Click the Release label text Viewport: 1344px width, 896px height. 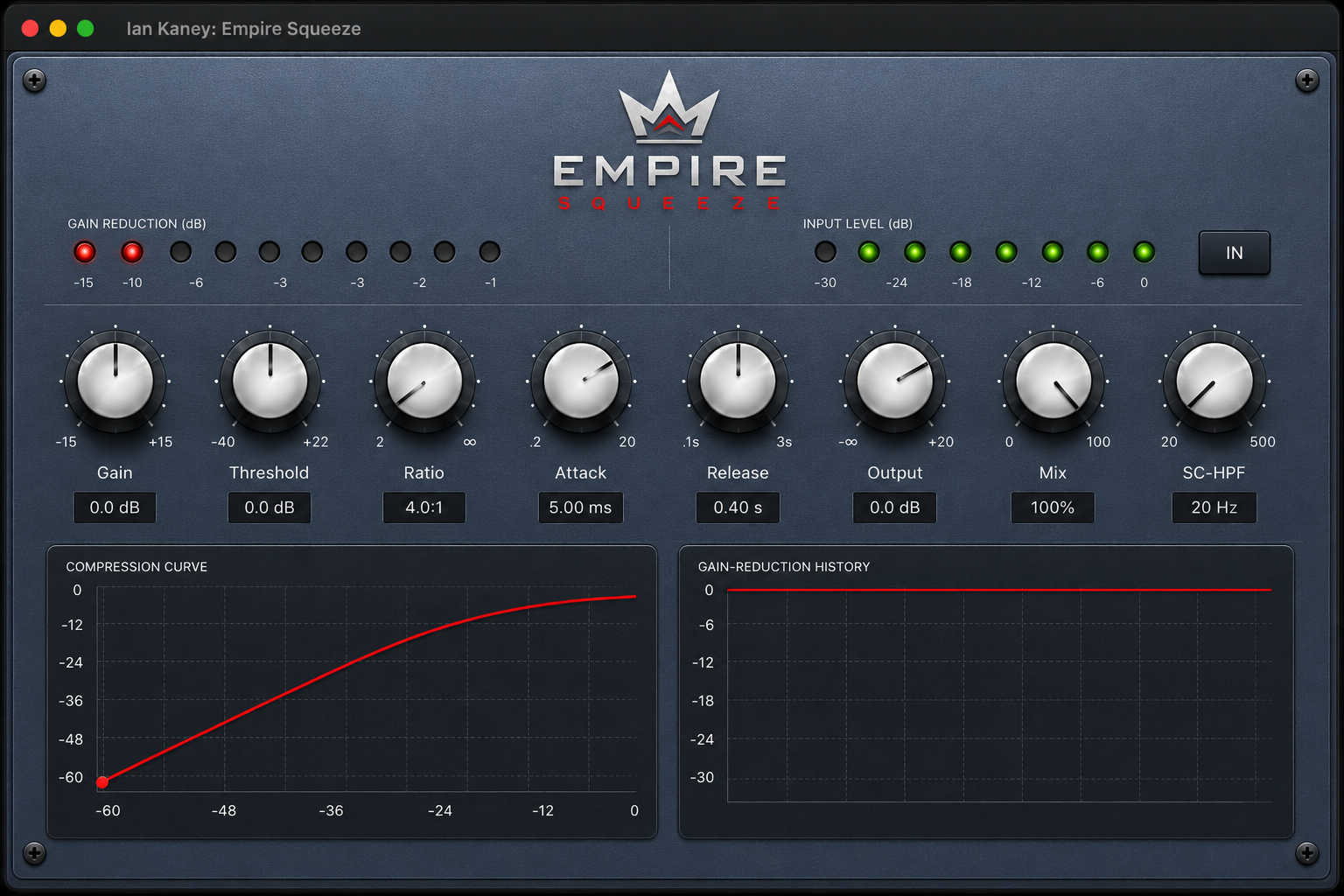click(x=738, y=472)
